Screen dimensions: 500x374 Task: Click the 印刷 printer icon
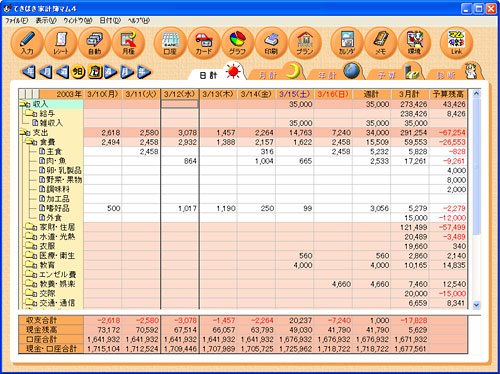[x=271, y=43]
